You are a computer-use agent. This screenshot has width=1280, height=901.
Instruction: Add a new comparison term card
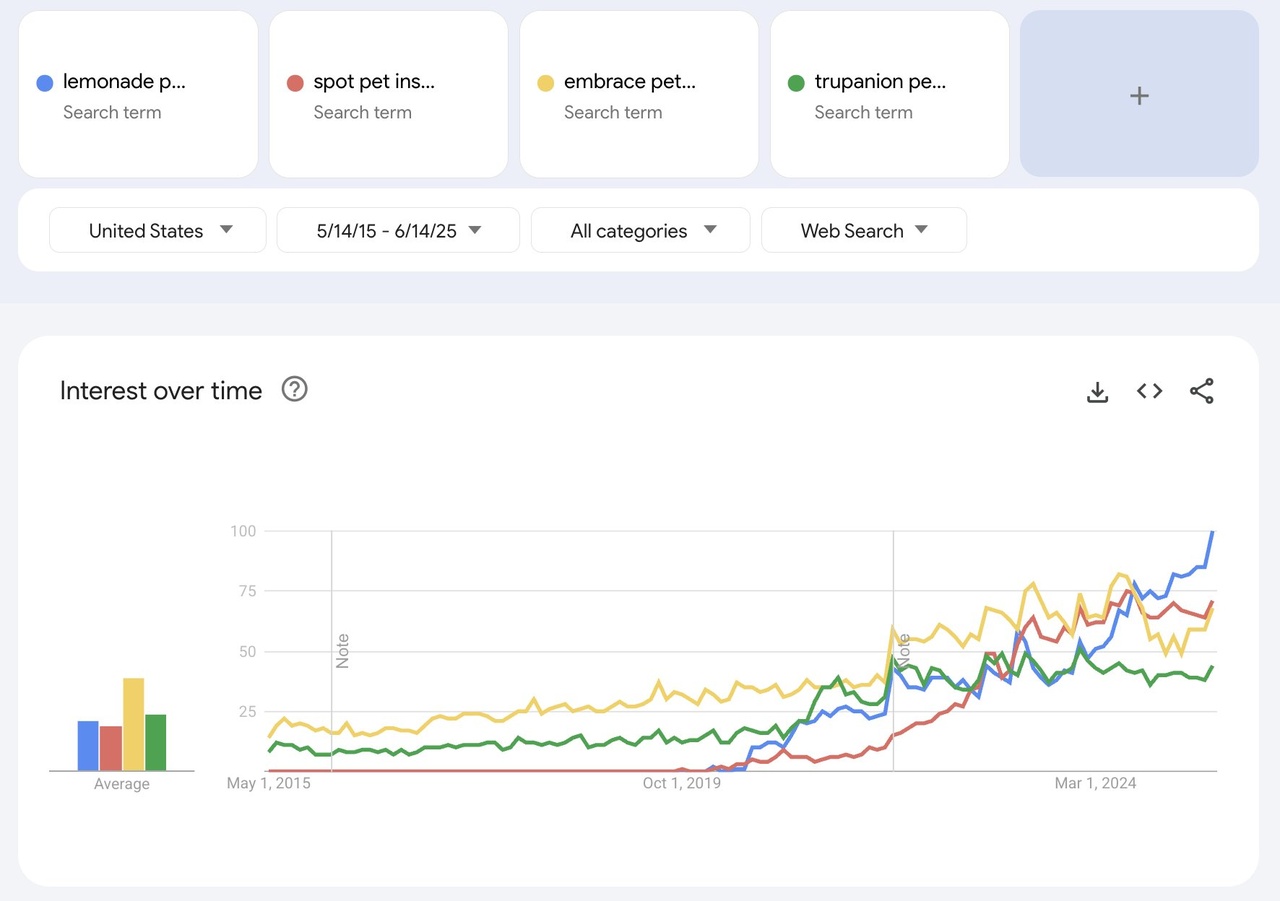pyautogui.click(x=1139, y=94)
